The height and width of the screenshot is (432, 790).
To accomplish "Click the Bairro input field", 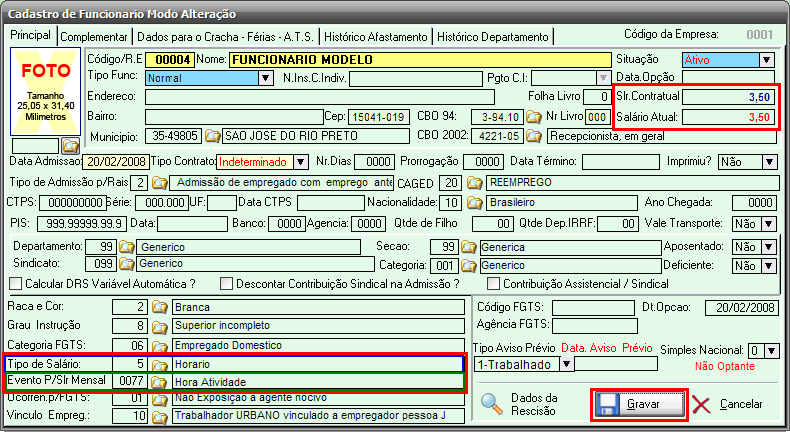I will click(x=234, y=117).
